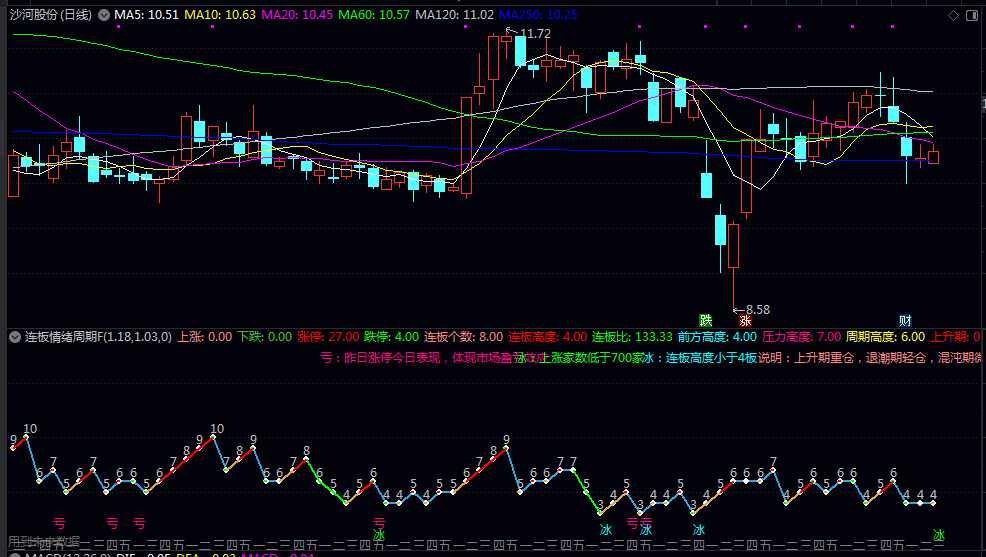Click the 连板高度: 4.00 indicator value
The image size is (986, 557).
(548, 337)
